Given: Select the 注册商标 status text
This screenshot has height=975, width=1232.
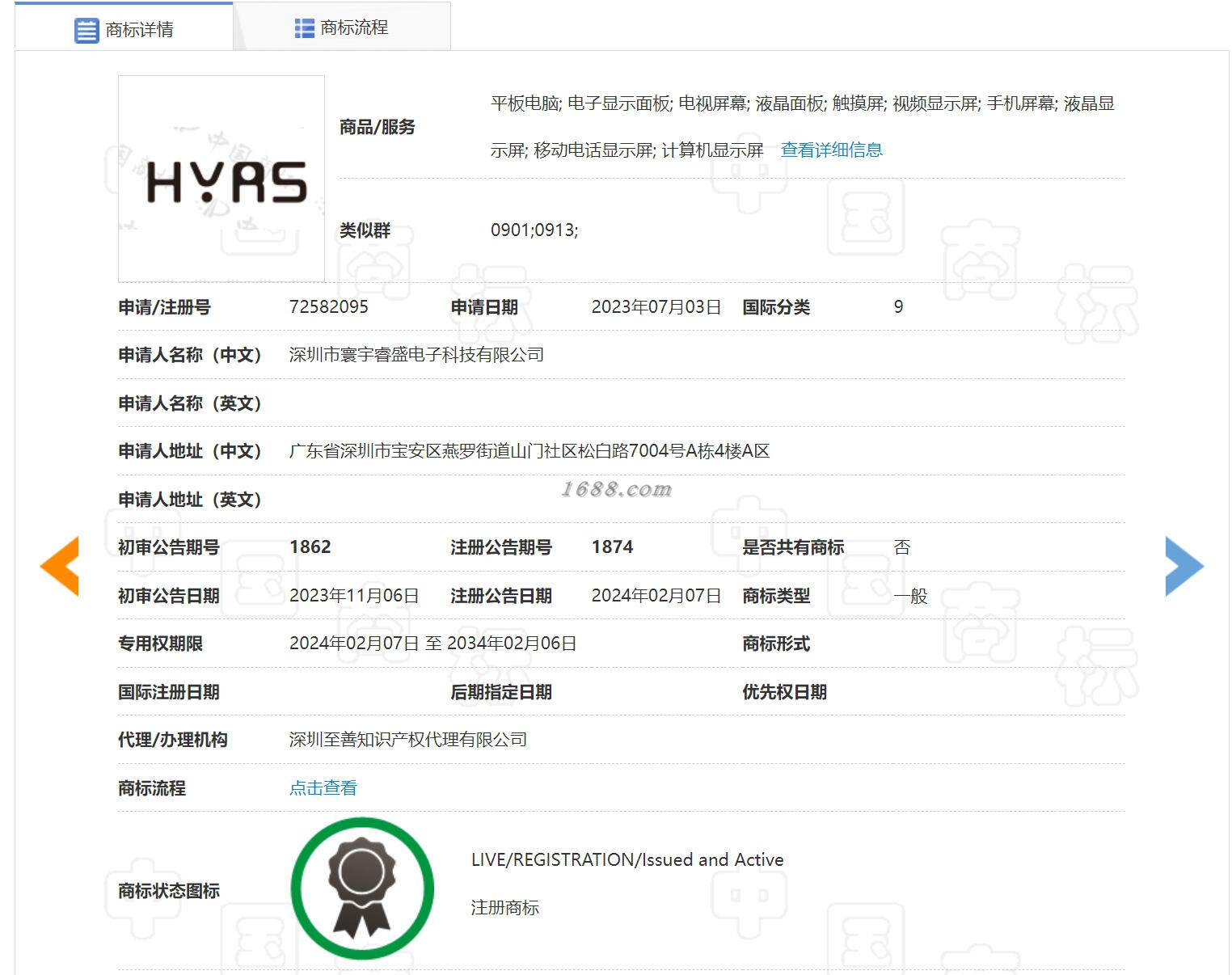Looking at the screenshot, I should [504, 908].
